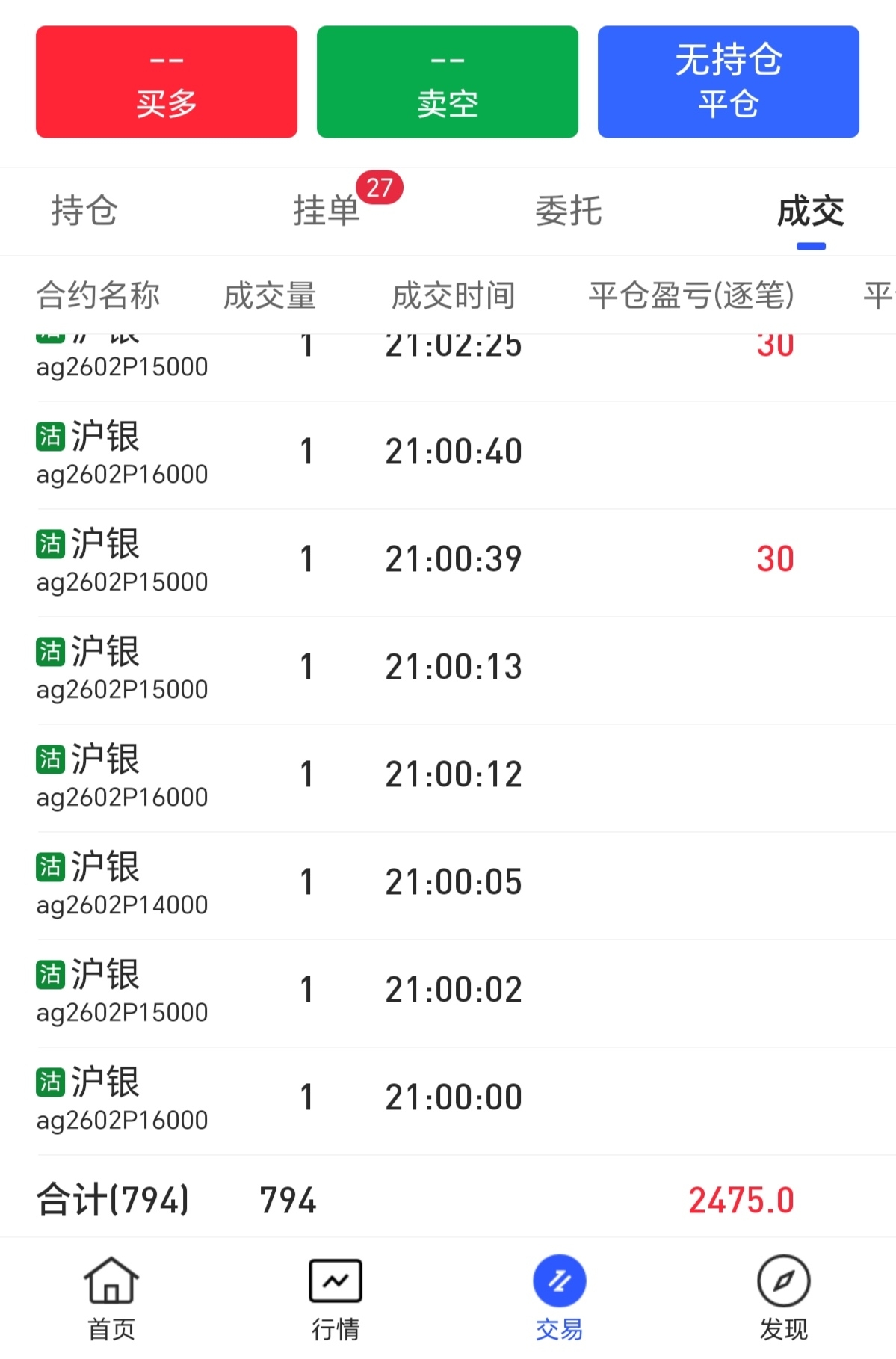The width and height of the screenshot is (896, 1359).
Task: Tap the 成交量 column header
Action: [270, 295]
